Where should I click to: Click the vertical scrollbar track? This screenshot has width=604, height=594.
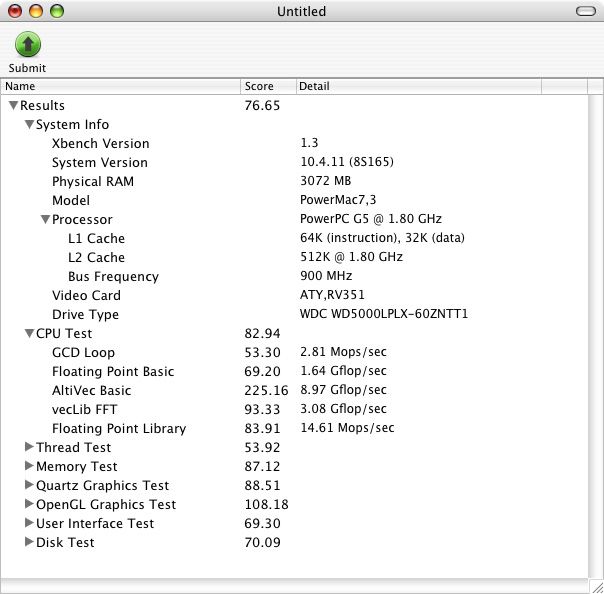596,336
